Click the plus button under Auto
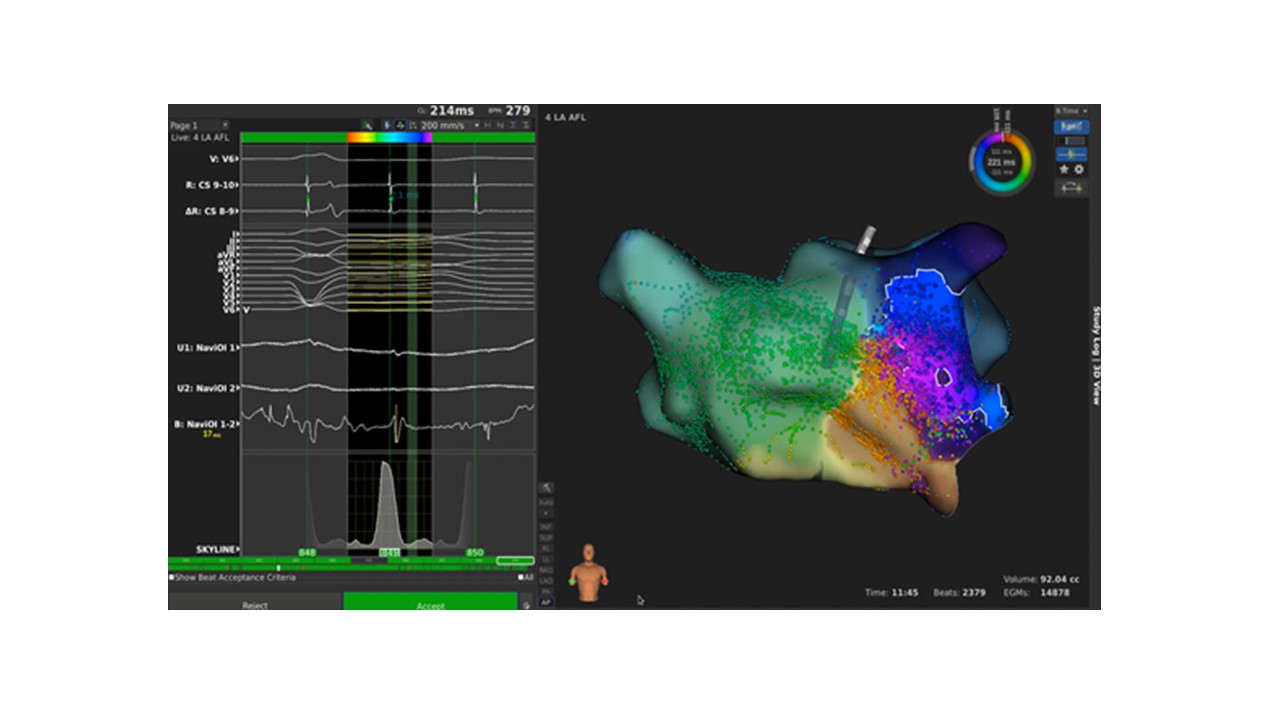This screenshot has width=1280, height=720. (547, 513)
